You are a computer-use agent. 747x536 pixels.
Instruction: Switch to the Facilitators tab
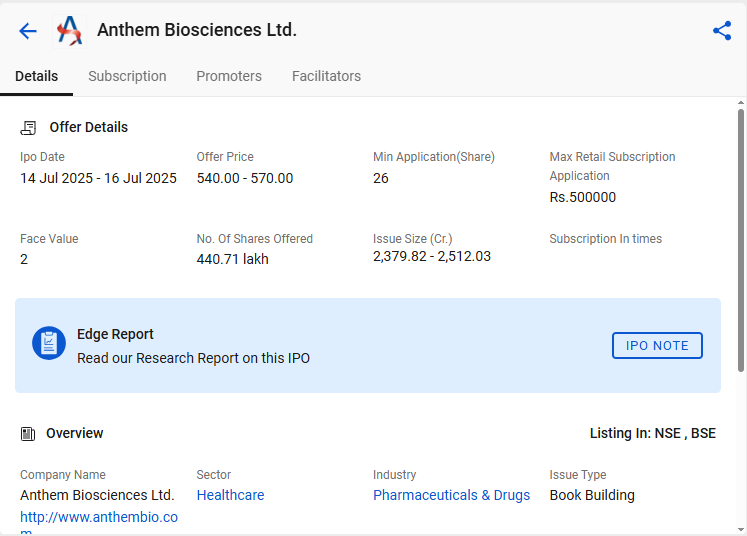326,76
